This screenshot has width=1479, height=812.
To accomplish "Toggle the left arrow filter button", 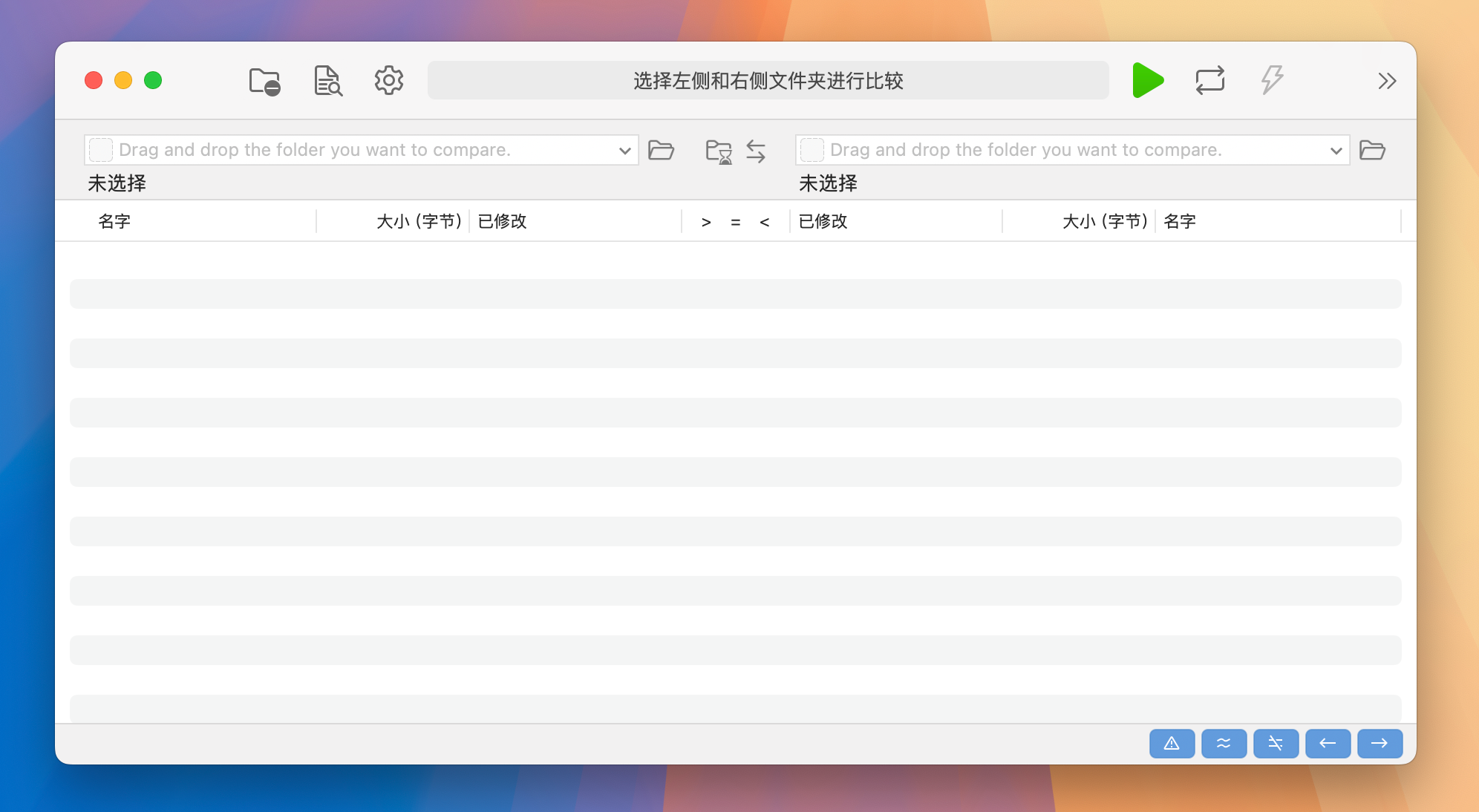I will point(1328,743).
